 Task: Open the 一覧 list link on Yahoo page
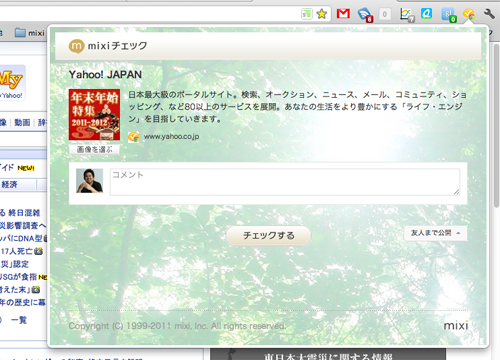click(19, 320)
